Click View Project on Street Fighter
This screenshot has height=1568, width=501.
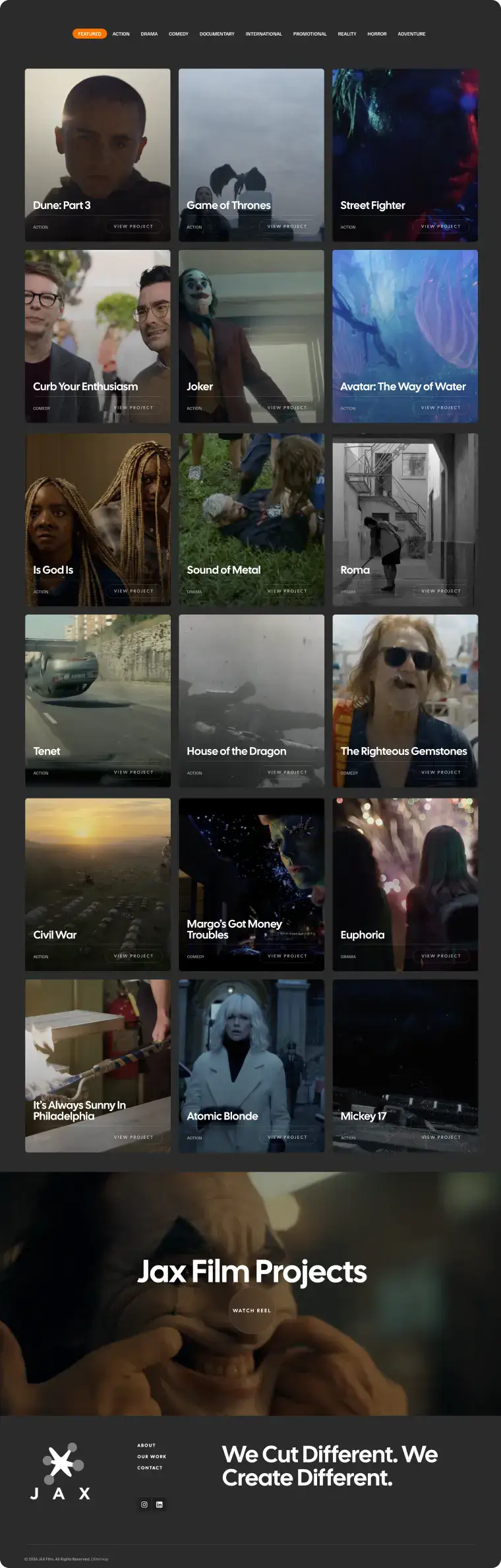click(441, 226)
